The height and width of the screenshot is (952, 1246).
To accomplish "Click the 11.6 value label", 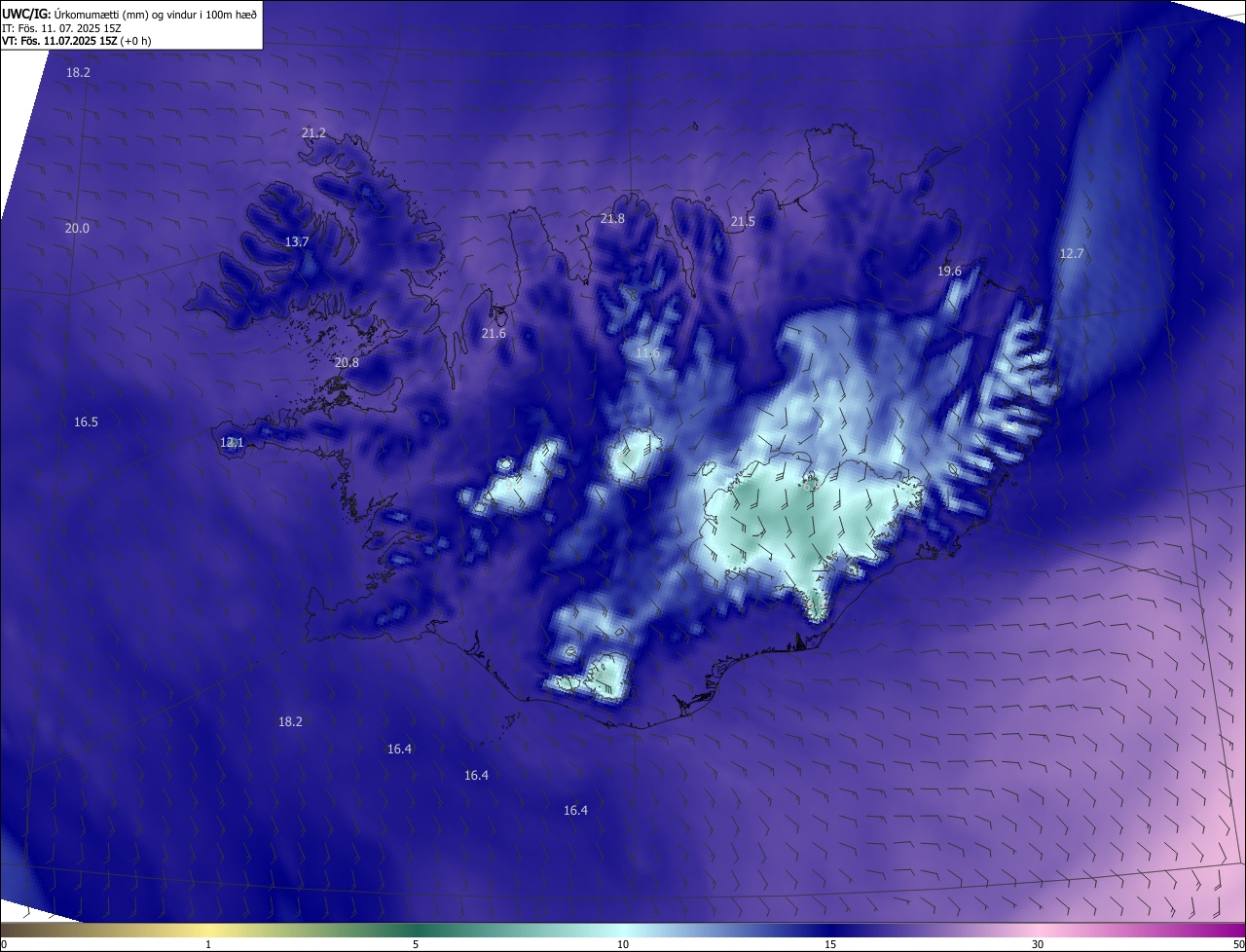I will pos(647,352).
